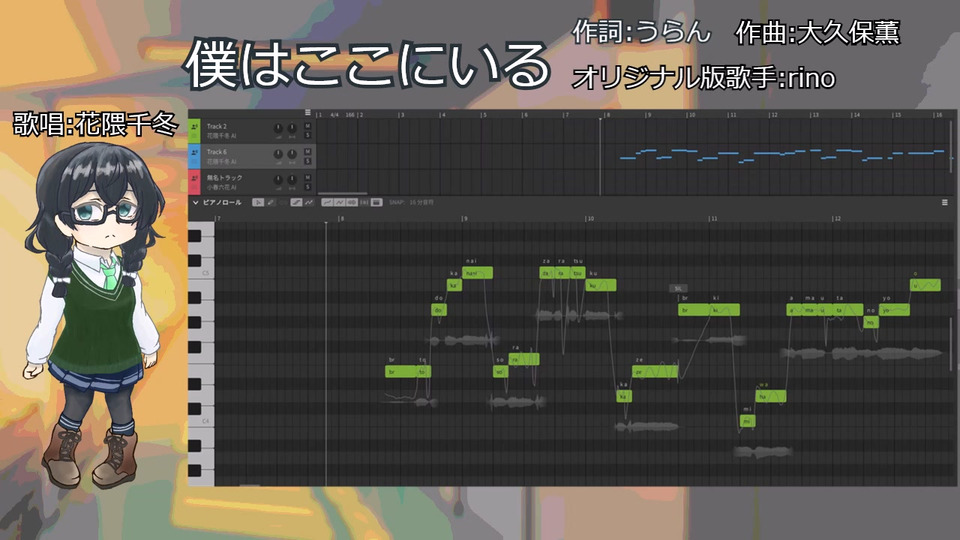Mute Track 6
Screen dimensions: 960x540
pyautogui.click(x=308, y=151)
